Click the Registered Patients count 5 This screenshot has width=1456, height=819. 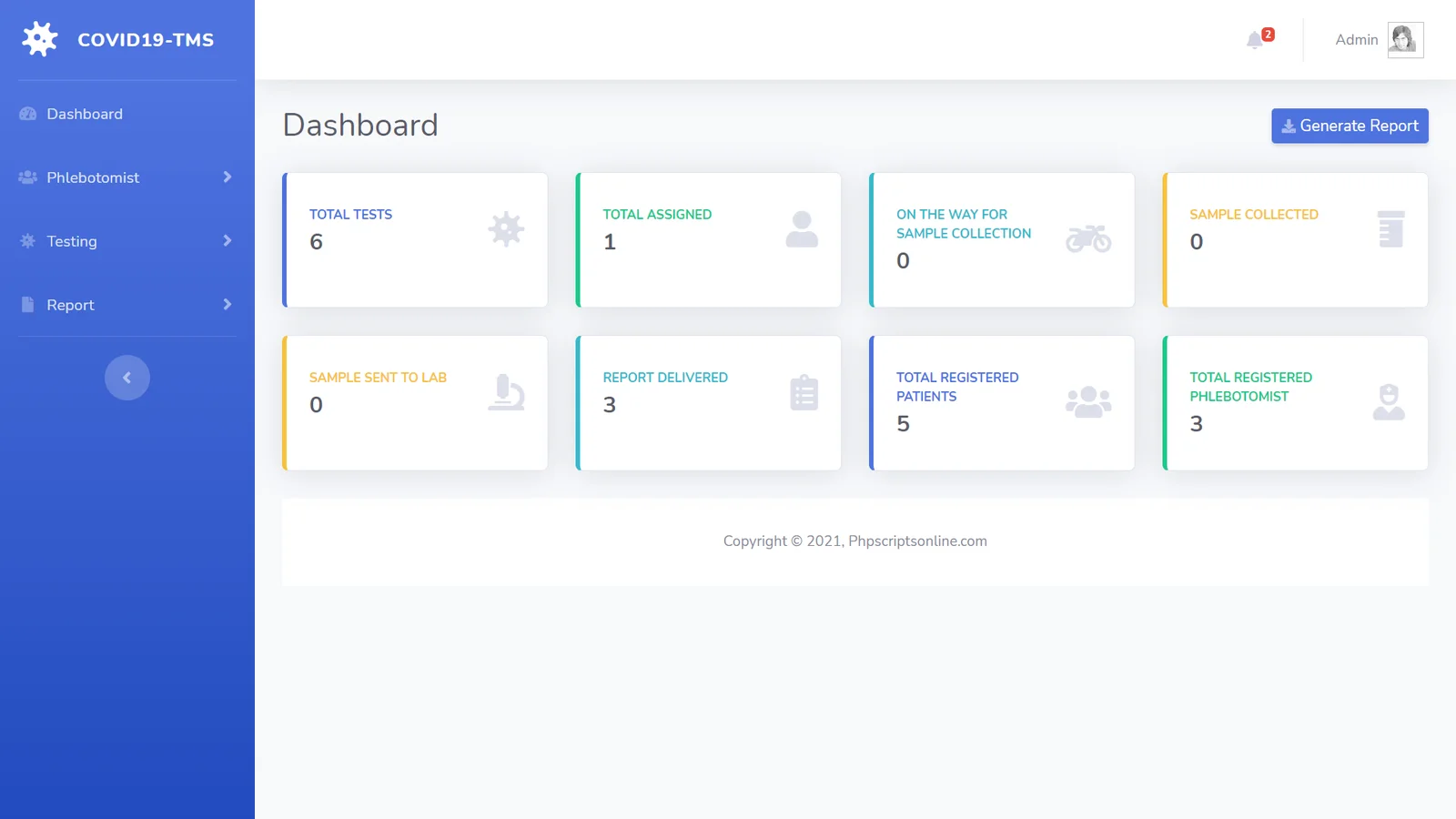[903, 424]
